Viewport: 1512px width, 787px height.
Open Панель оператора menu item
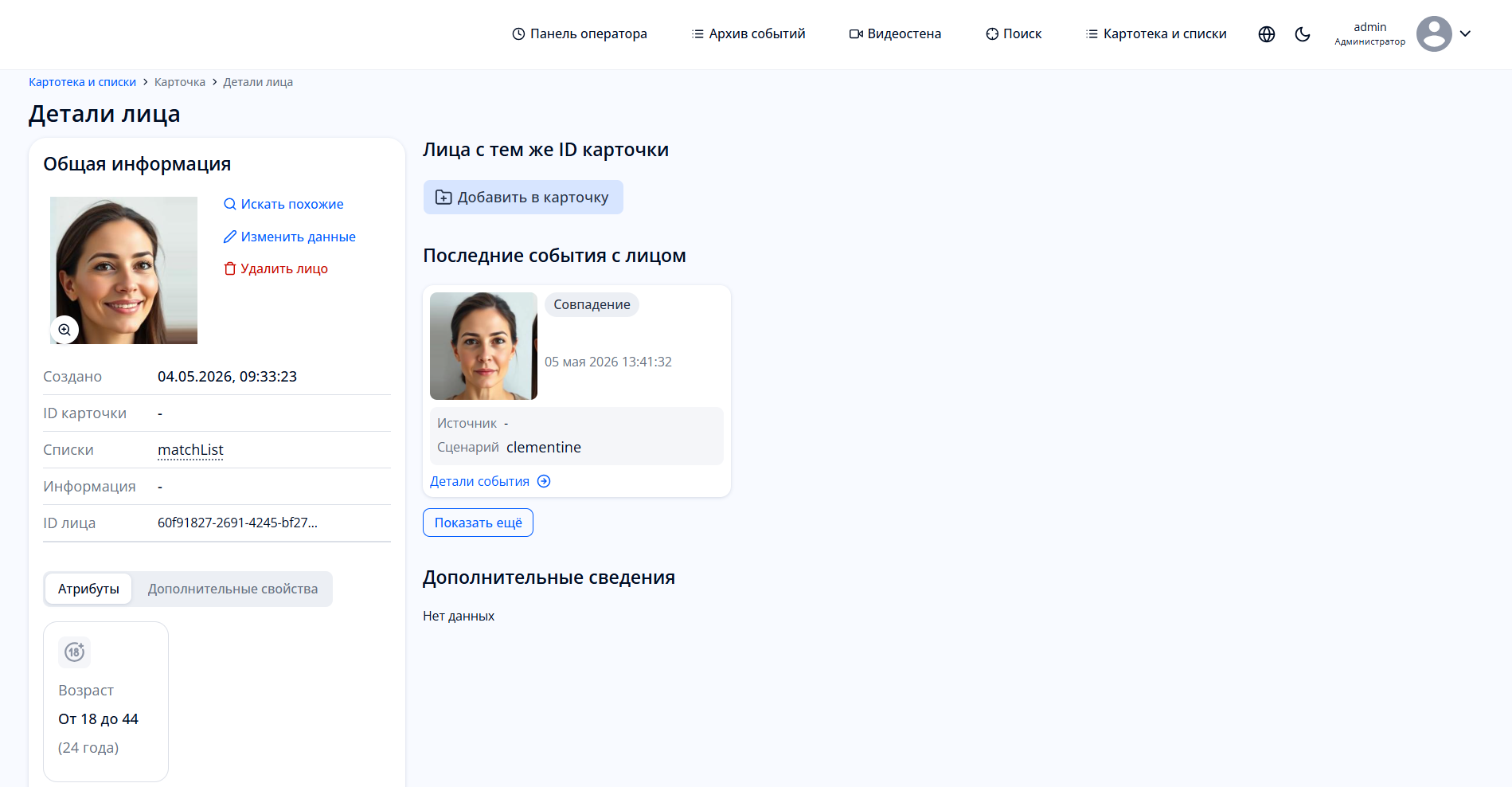pyautogui.click(x=580, y=34)
